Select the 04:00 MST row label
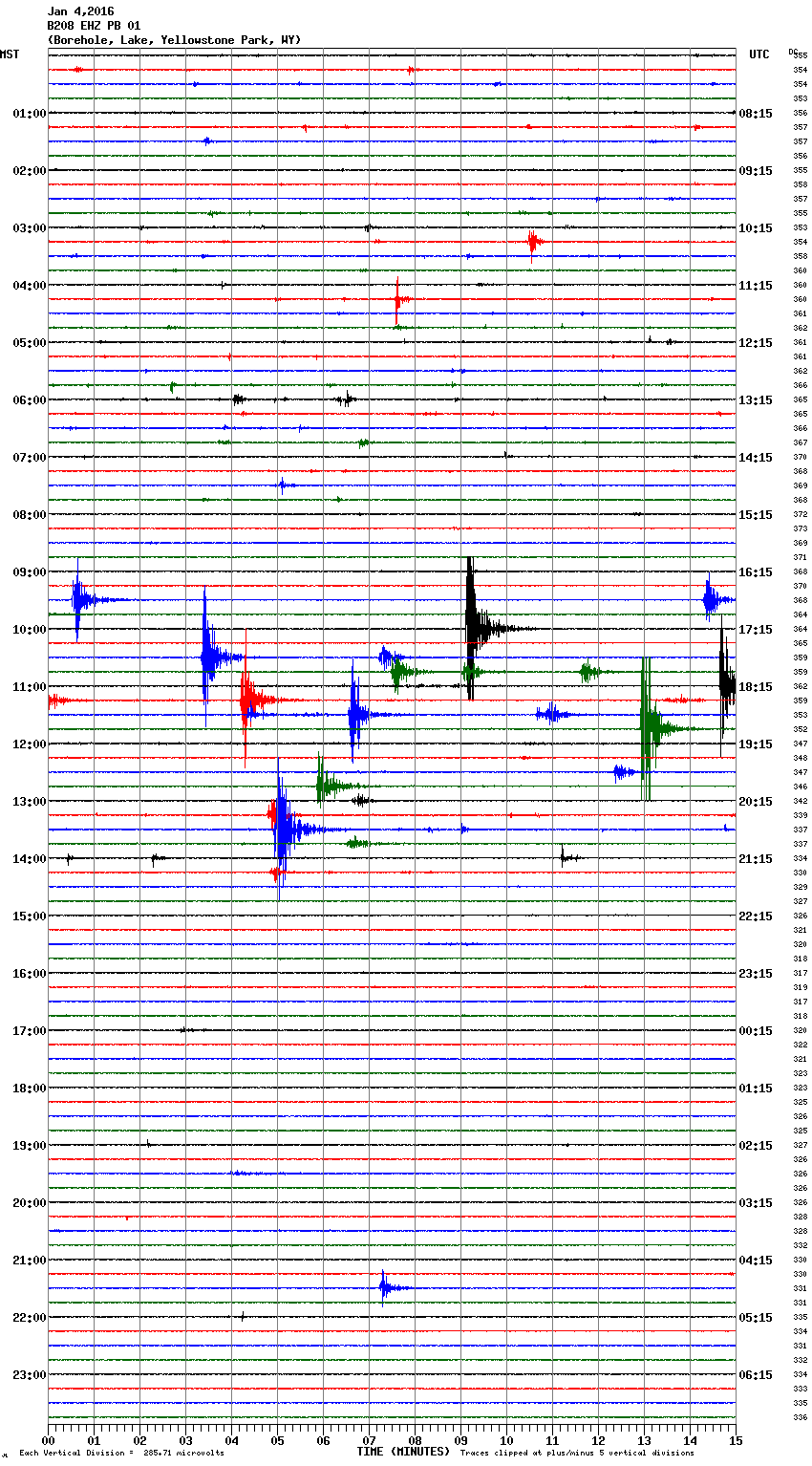Image resolution: width=812 pixels, height=1466 pixels. [x=30, y=286]
